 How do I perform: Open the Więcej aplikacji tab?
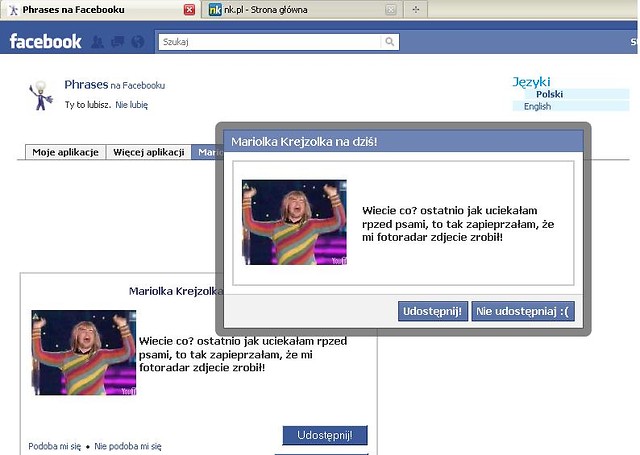(149, 152)
